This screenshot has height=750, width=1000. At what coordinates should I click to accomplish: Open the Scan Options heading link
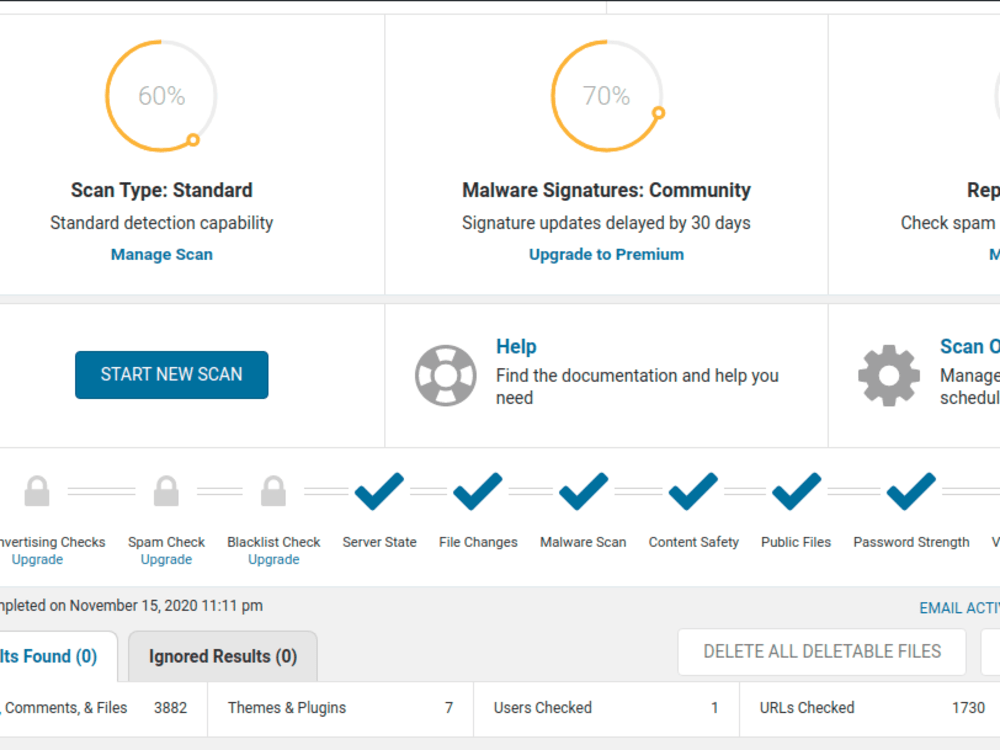969,346
